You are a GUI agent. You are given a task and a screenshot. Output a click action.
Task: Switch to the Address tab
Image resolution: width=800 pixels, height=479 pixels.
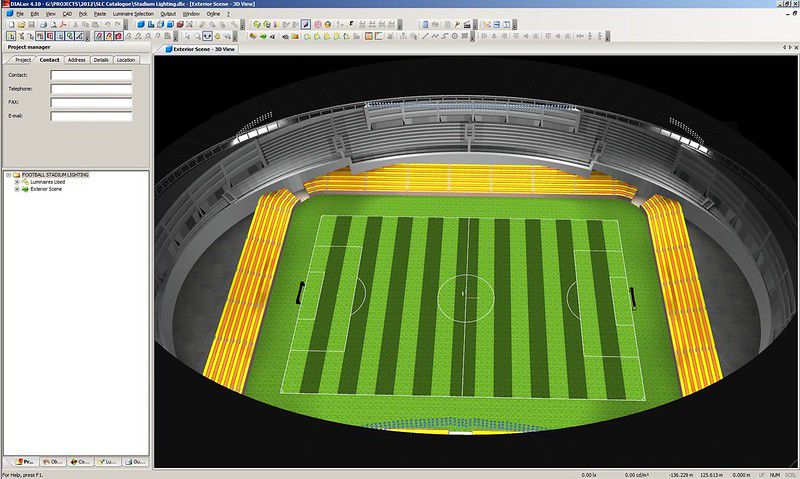point(76,60)
